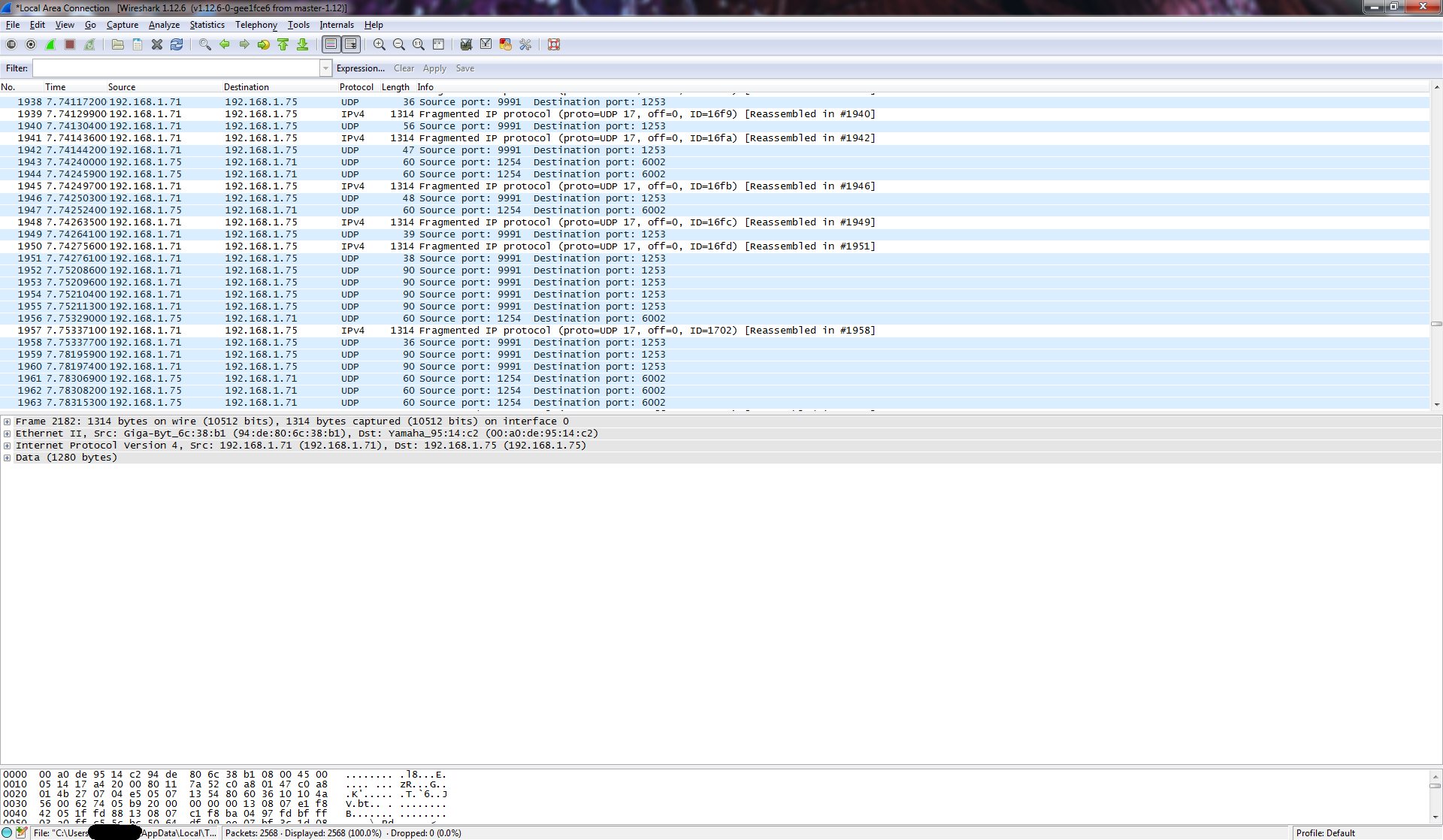Open the Statistics menu

[x=207, y=25]
